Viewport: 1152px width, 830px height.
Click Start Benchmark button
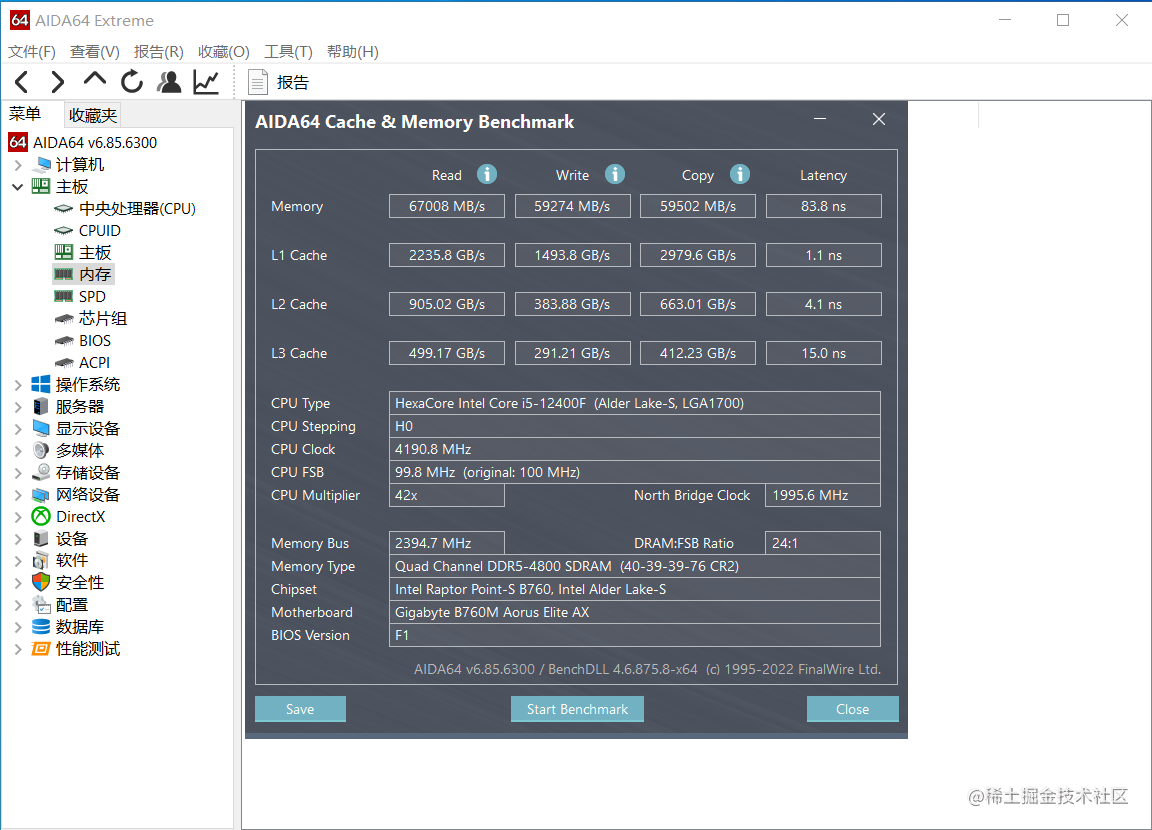pyautogui.click(x=577, y=709)
